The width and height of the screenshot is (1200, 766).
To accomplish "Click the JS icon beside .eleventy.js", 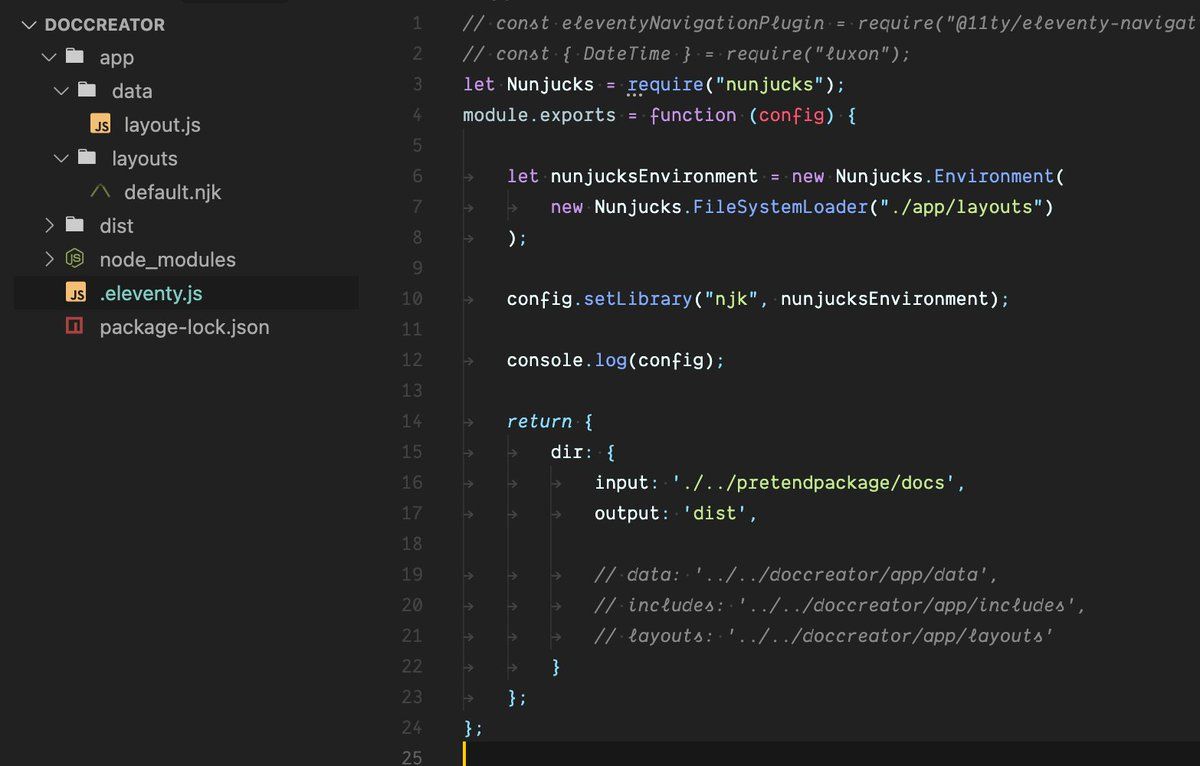I will [75, 293].
